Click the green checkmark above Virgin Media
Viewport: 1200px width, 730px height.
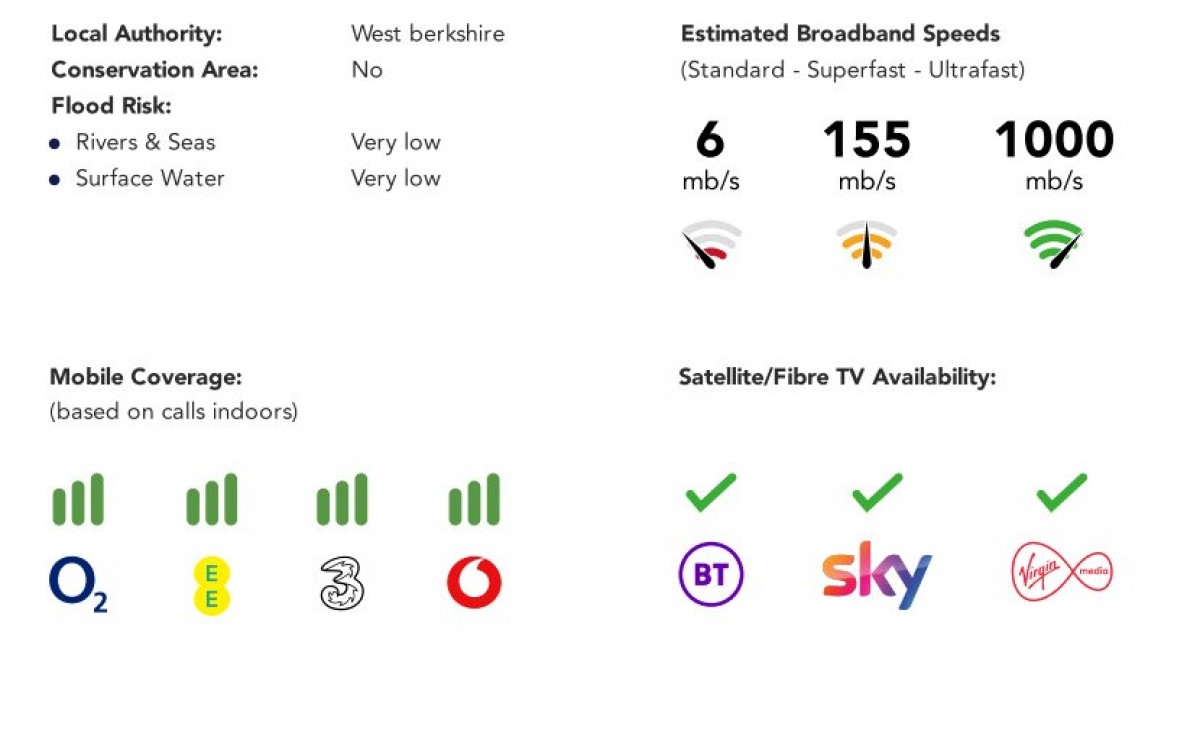1061,492
